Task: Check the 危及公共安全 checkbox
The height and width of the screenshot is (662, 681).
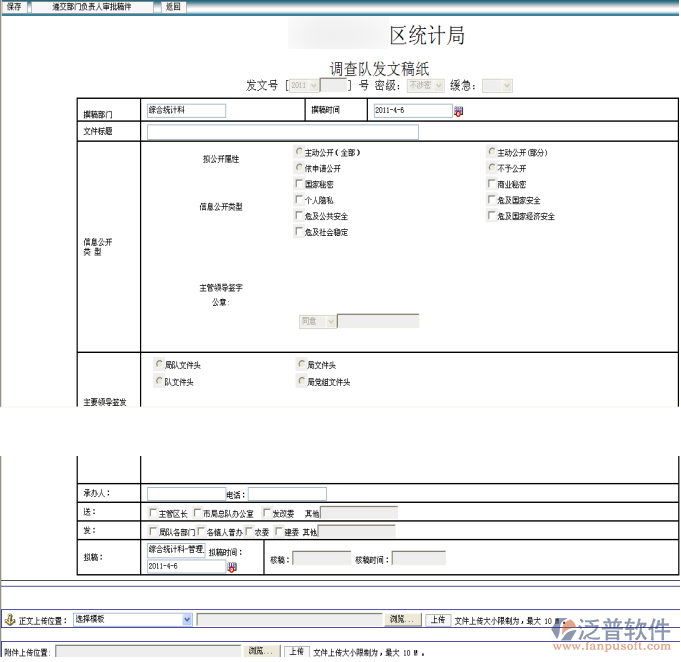Action: click(299, 215)
